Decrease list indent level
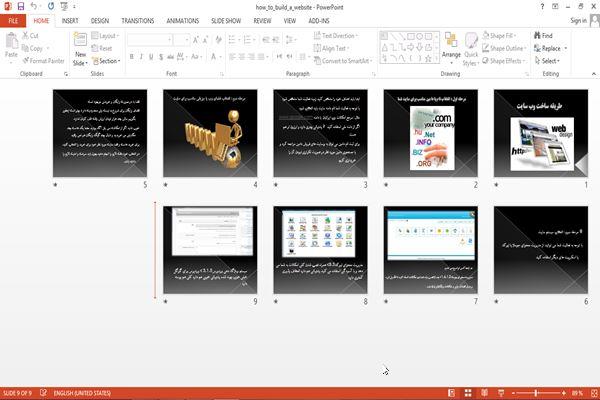The image size is (600, 400). click(x=266, y=39)
